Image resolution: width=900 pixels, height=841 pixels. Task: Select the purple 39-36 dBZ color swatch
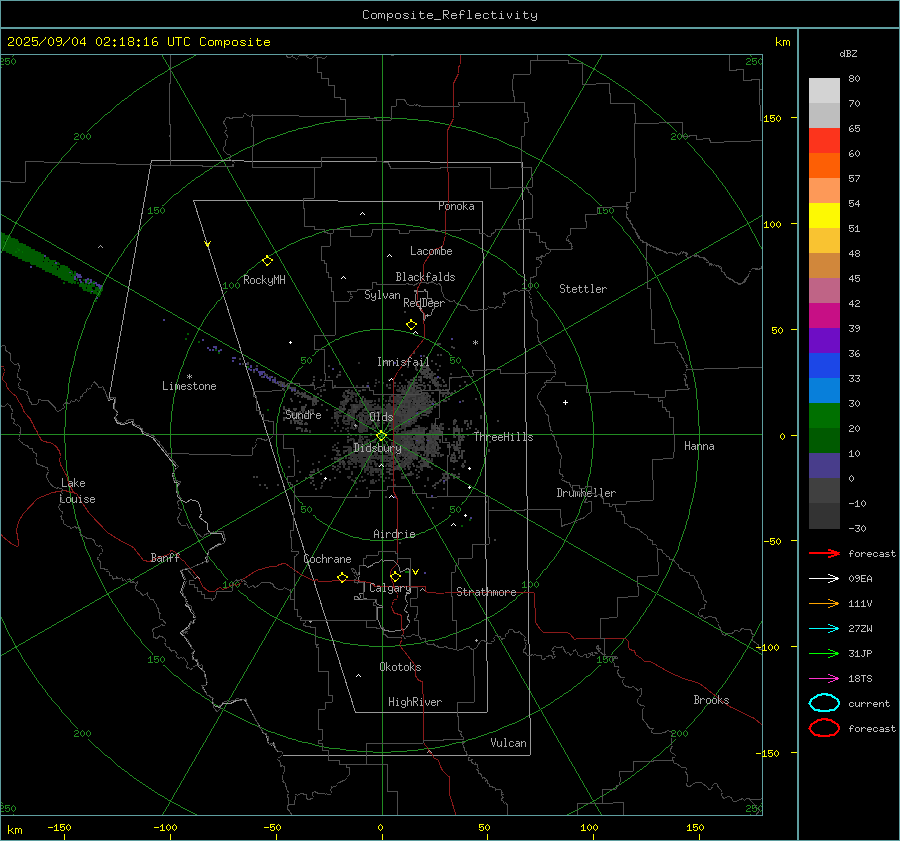tap(824, 341)
